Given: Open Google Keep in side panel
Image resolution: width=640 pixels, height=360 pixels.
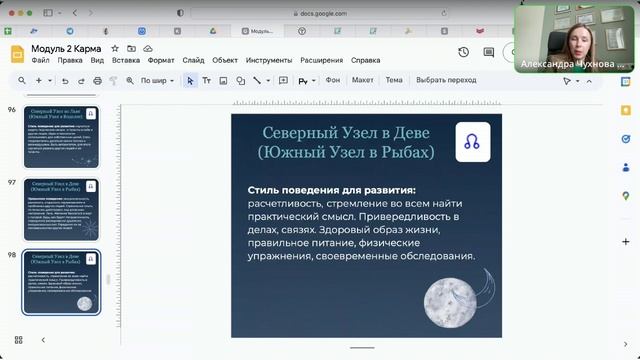Looking at the screenshot, I should (625, 110).
